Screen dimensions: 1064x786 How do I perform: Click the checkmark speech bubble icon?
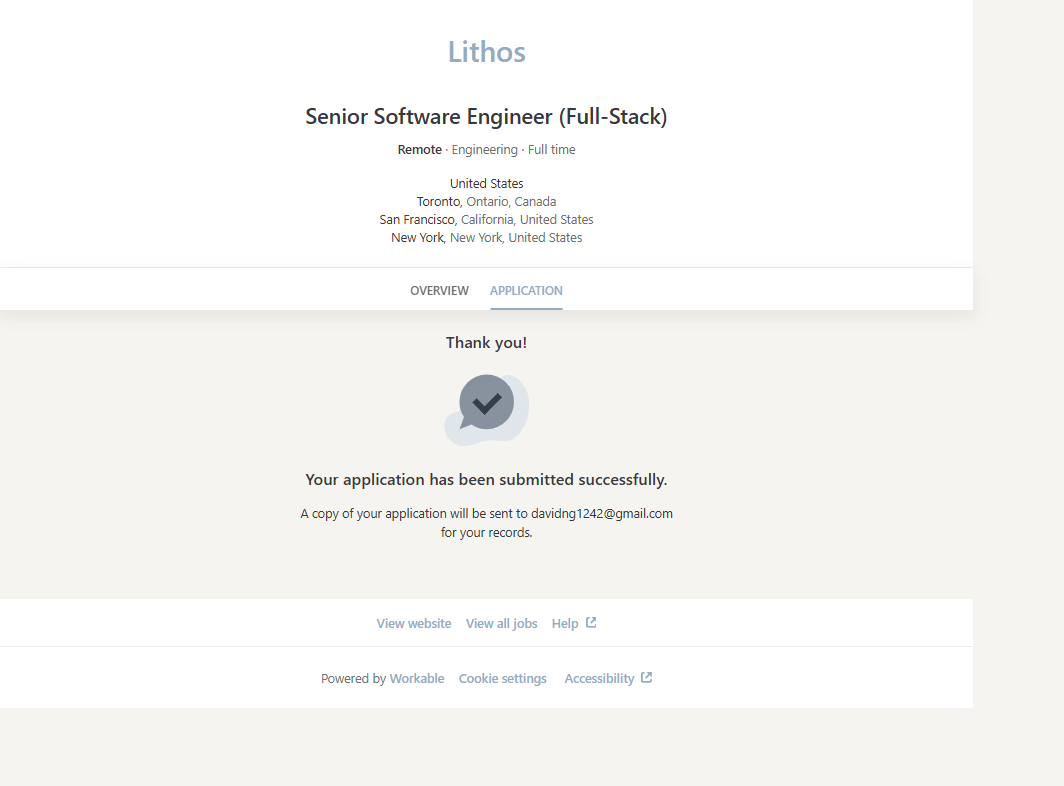[486, 406]
